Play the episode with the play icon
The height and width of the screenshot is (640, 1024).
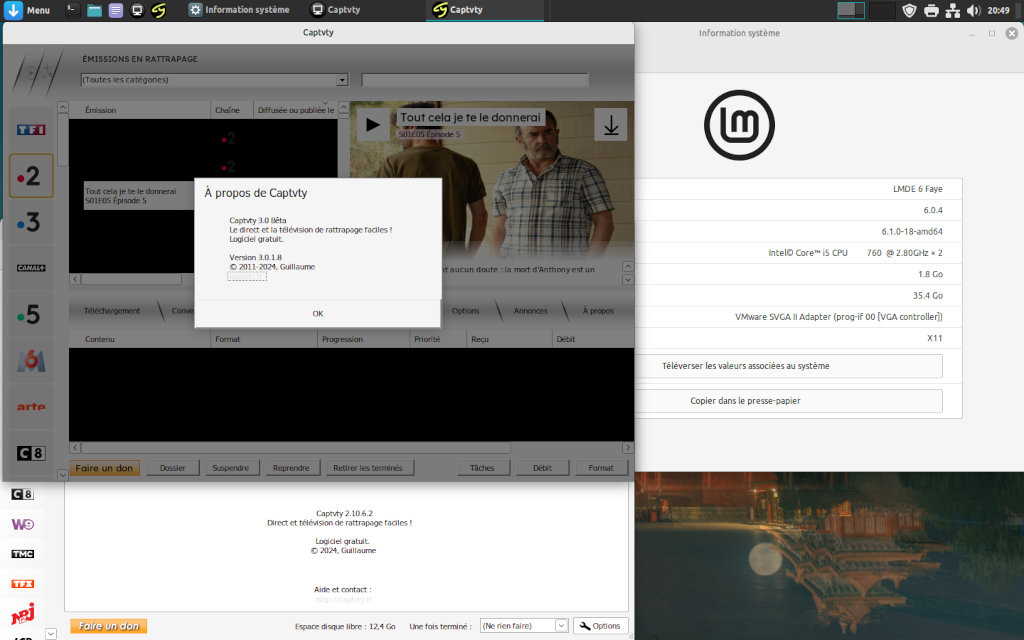(373, 125)
